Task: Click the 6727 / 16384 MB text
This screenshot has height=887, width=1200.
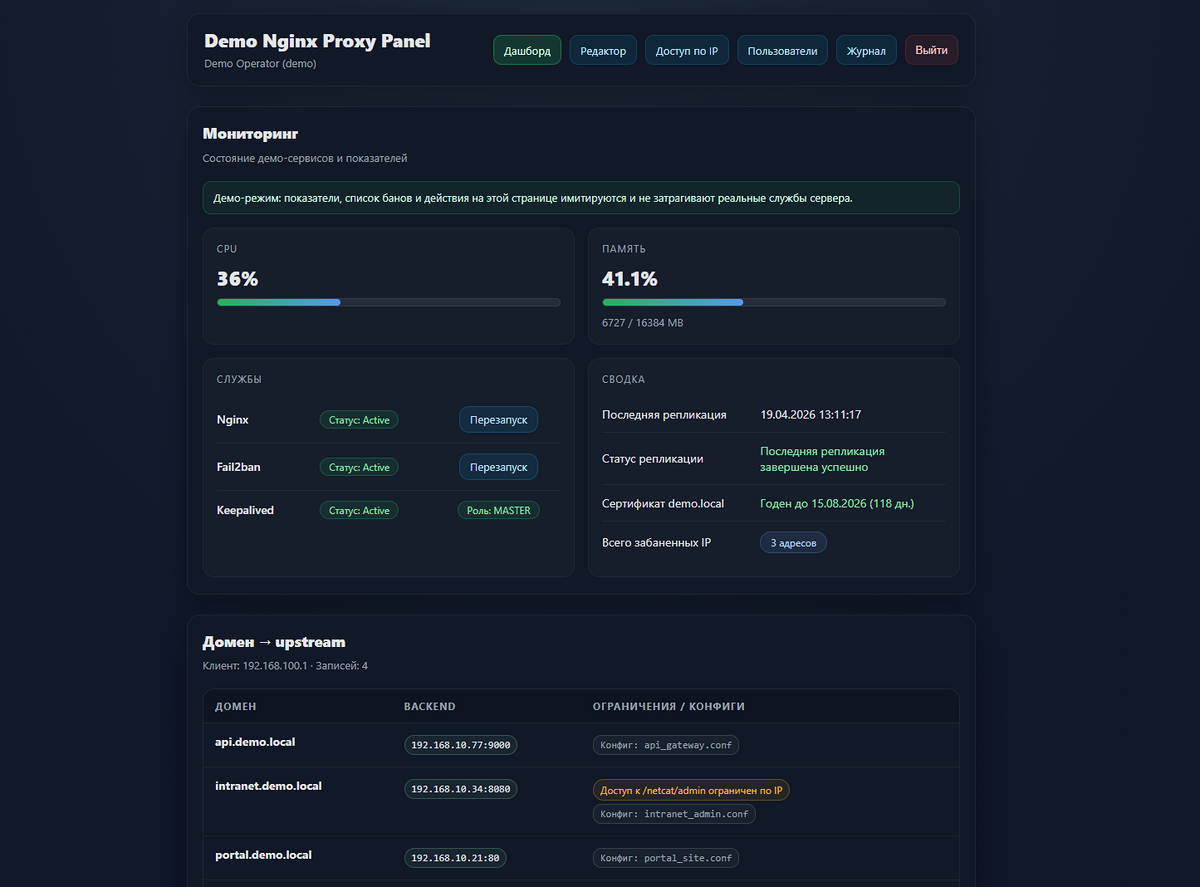Action: pyautogui.click(x=643, y=323)
